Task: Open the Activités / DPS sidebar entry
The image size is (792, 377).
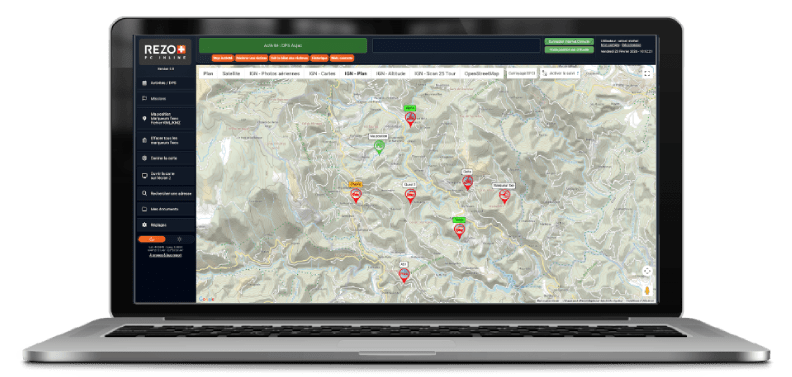Action: [x=165, y=83]
